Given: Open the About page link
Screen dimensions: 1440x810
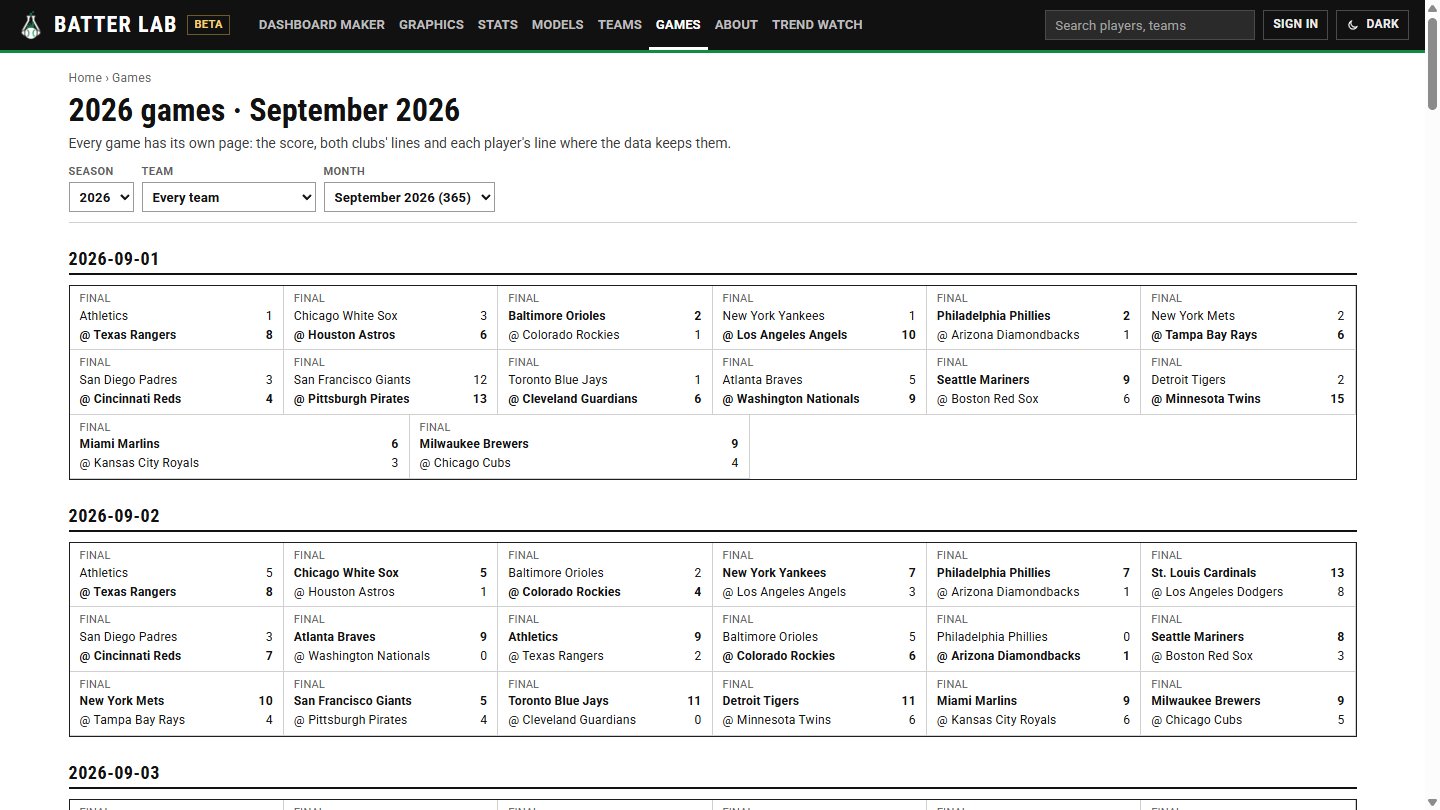Looking at the screenshot, I should pos(736,25).
